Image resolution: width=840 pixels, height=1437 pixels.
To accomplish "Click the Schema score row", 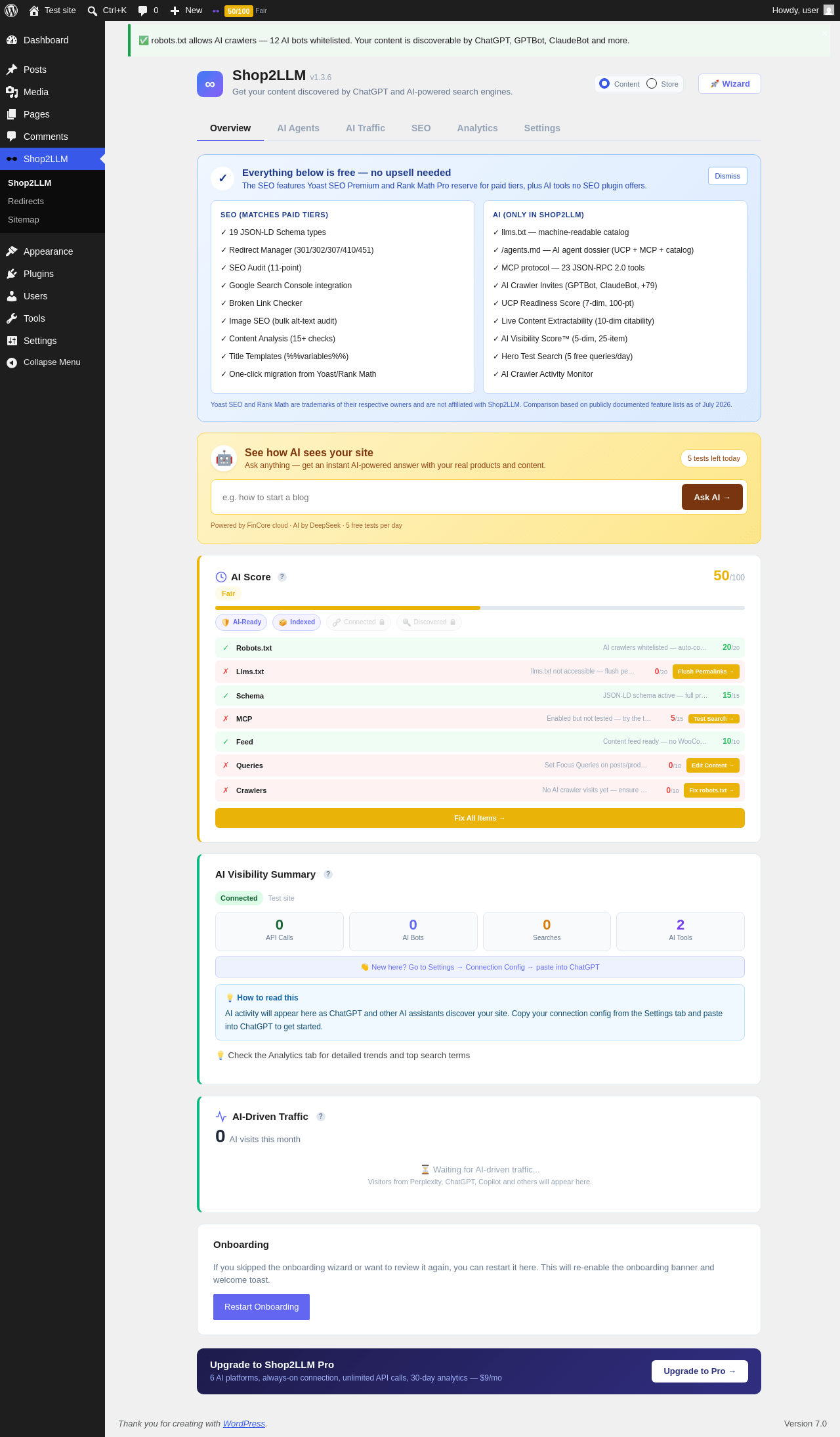I will 480,696.
